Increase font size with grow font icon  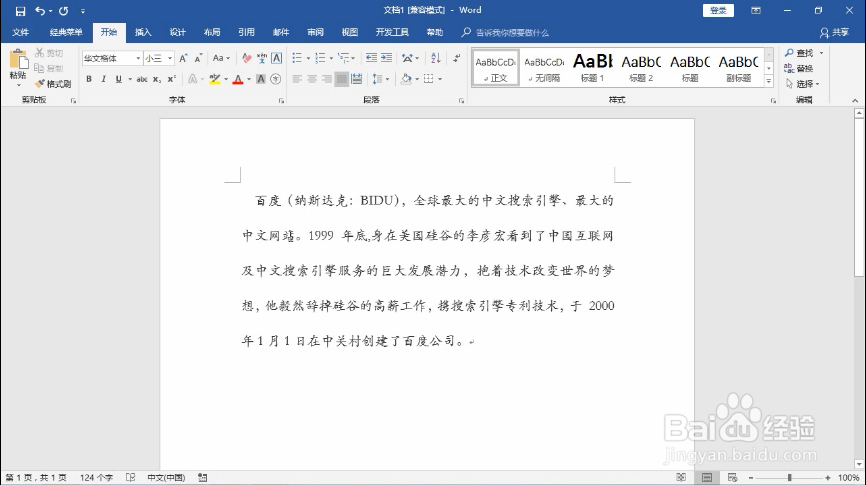[183, 58]
